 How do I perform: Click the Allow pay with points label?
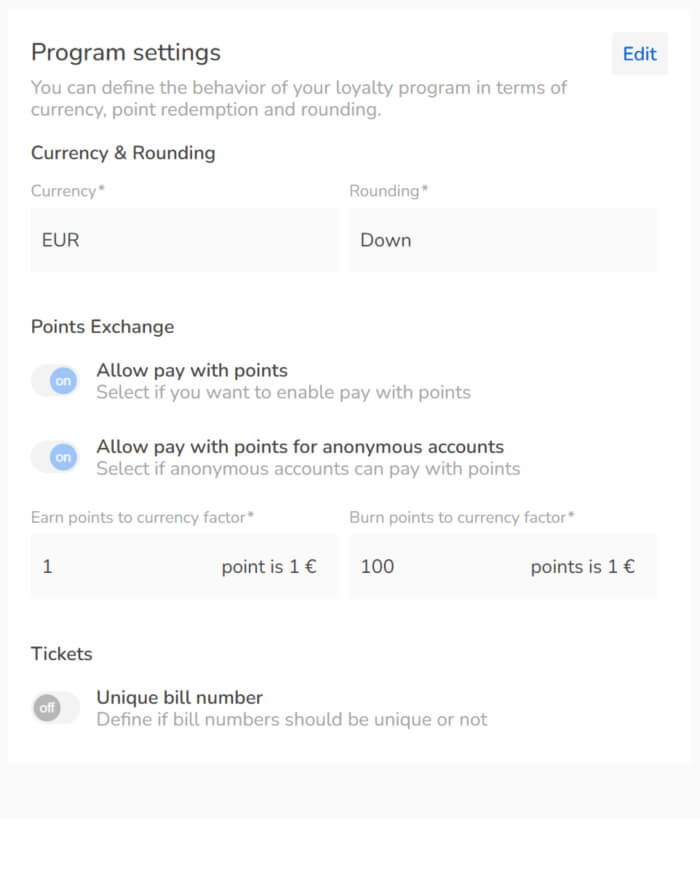click(x=191, y=370)
